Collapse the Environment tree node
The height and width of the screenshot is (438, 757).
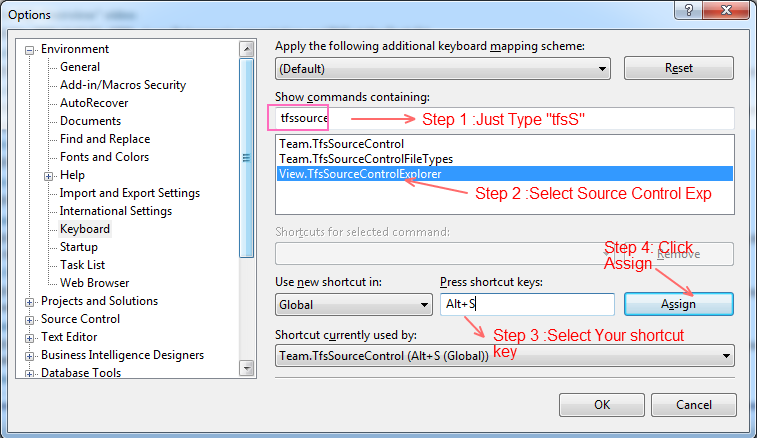[x=30, y=49]
